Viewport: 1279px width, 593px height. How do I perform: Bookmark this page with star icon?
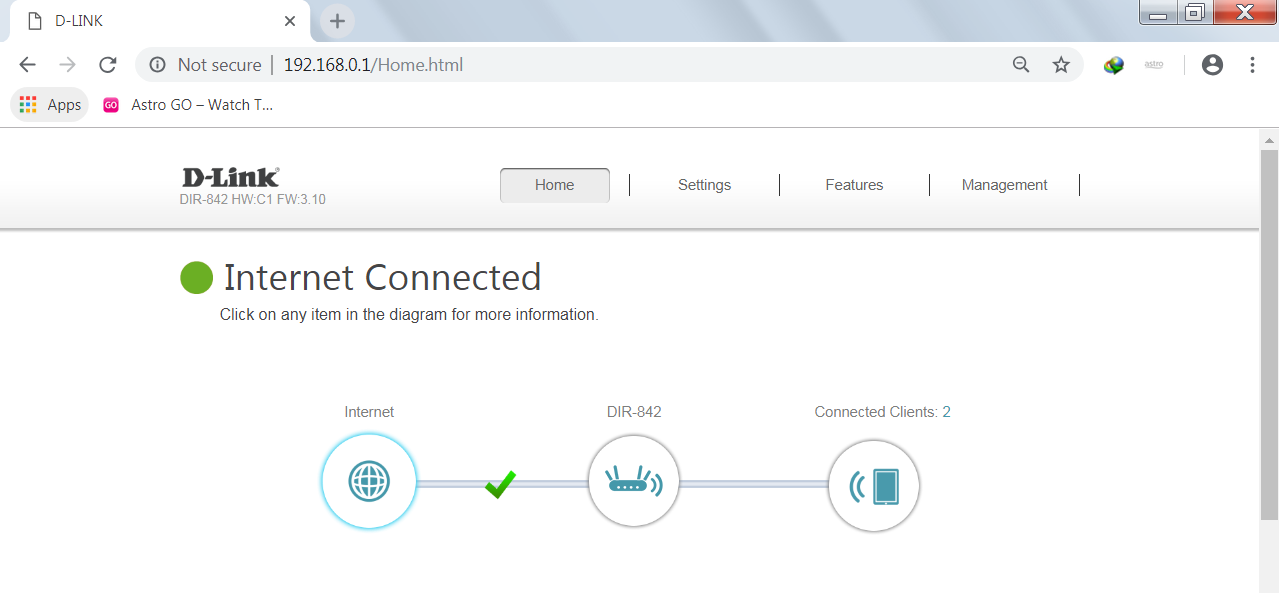tap(1061, 65)
